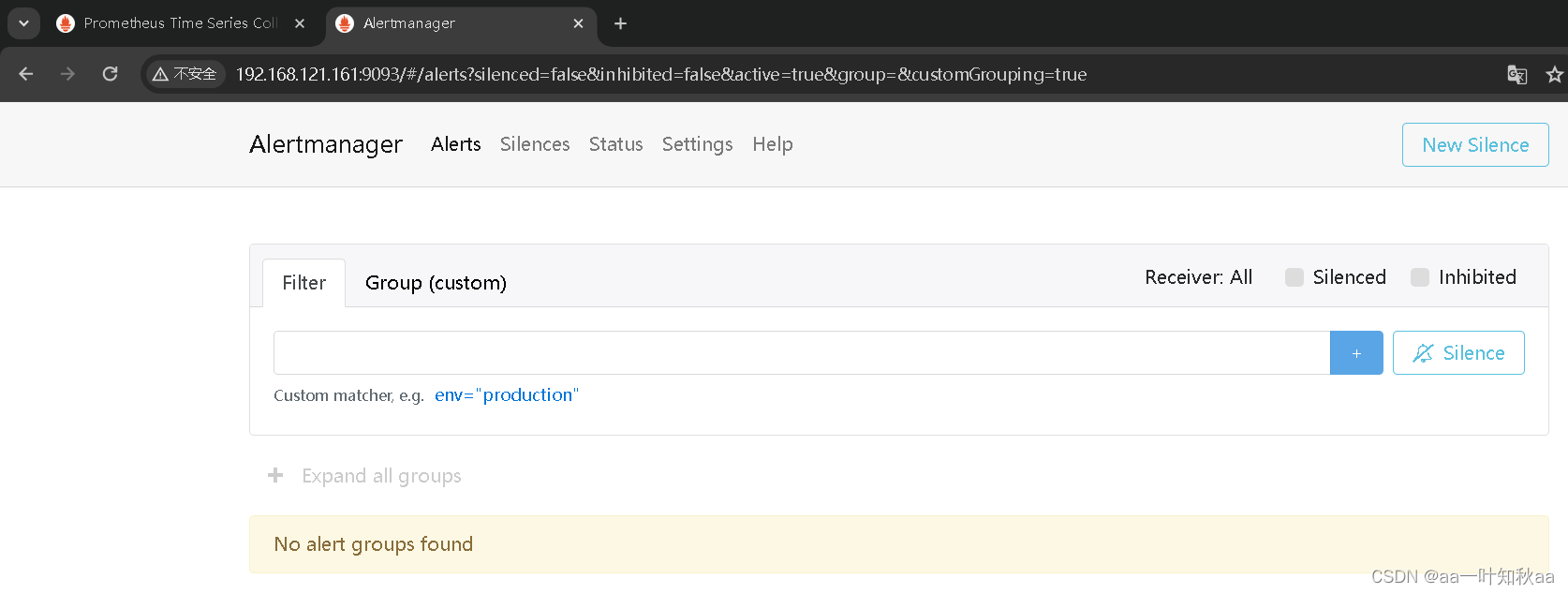Image resolution: width=1568 pixels, height=594 pixels.
Task: Open the Help navigation item
Action: click(x=773, y=144)
